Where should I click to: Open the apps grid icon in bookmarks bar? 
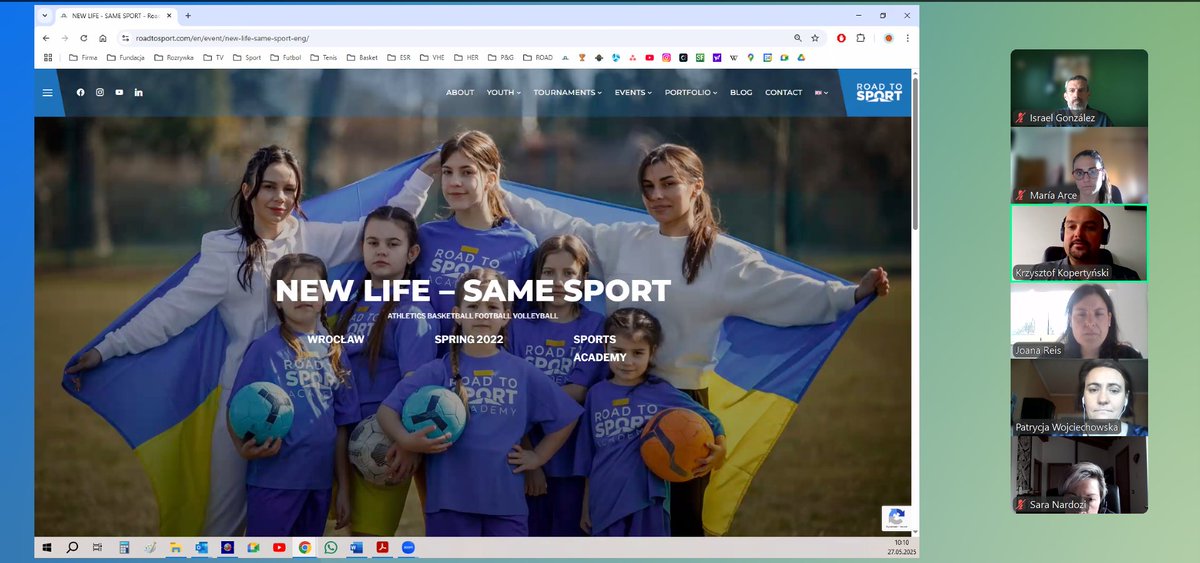coord(47,58)
